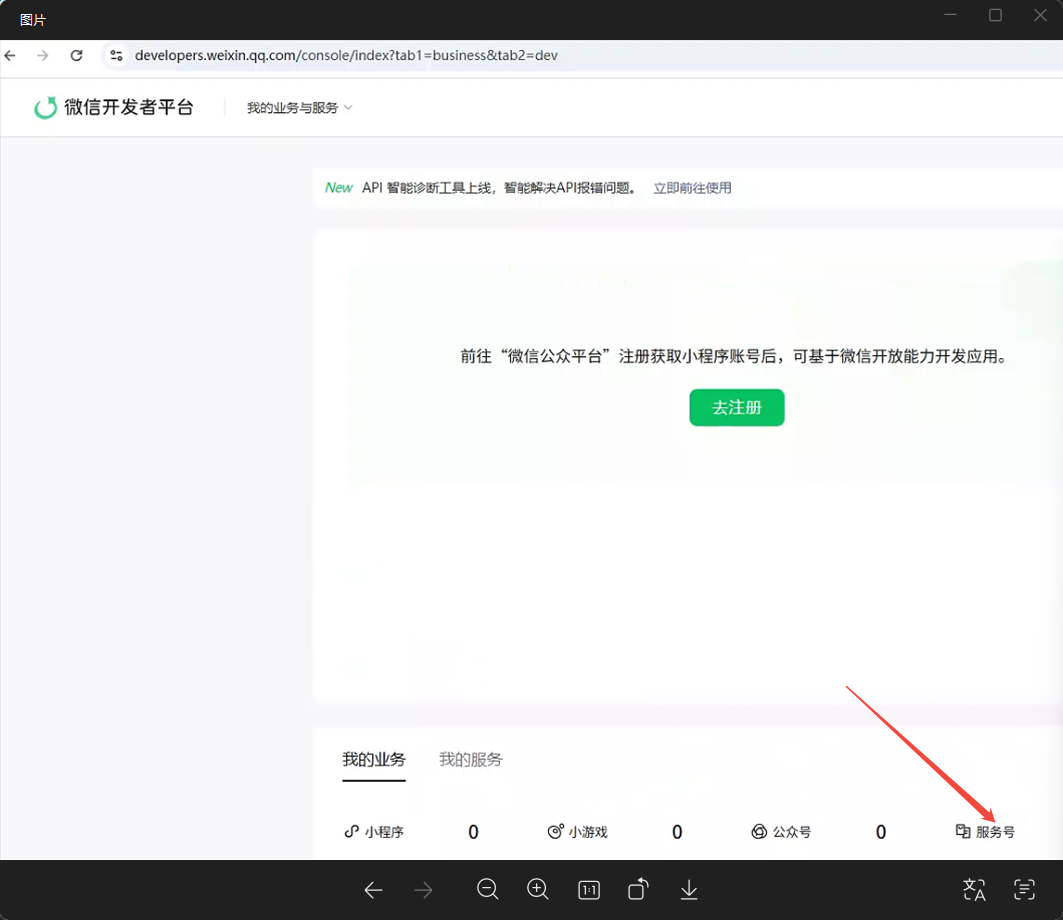
Task: Select 小游戏 business entry
Action: (x=578, y=832)
